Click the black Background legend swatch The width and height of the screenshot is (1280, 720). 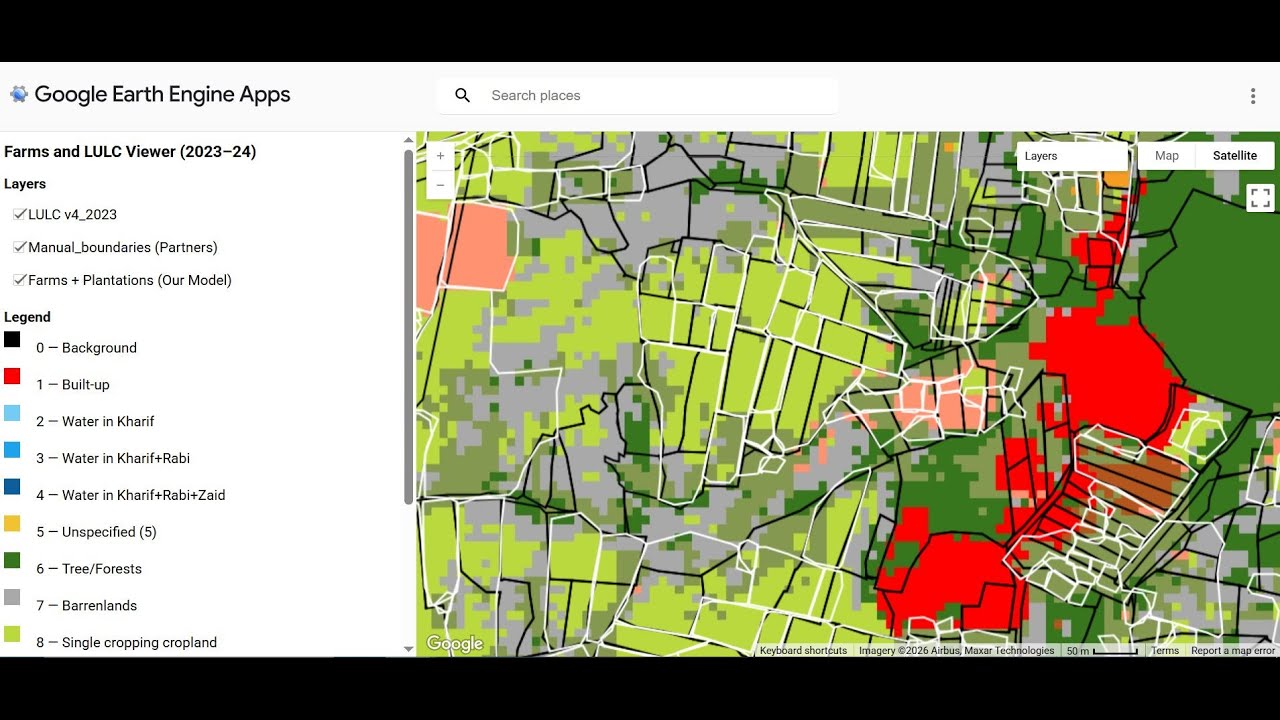point(12,340)
